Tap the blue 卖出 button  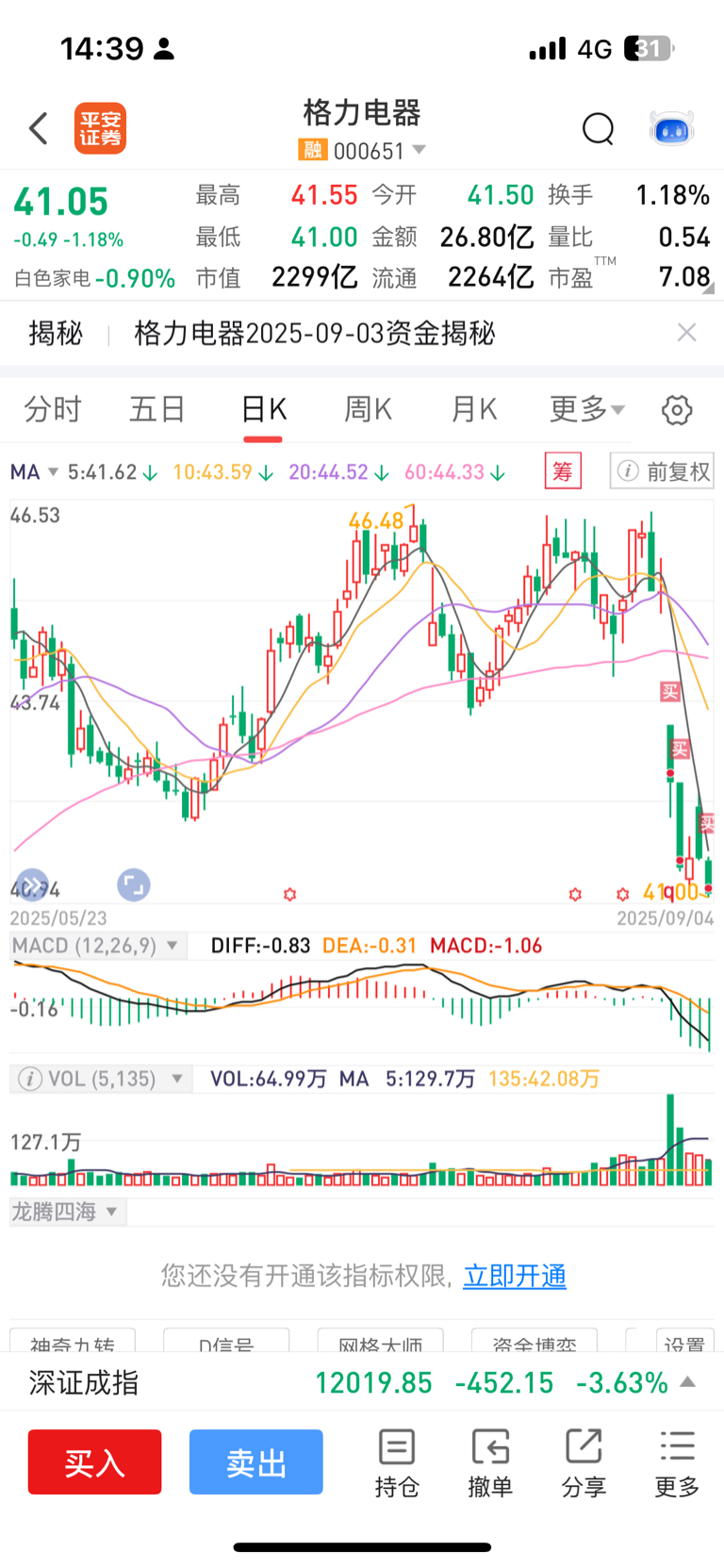coord(255,1461)
